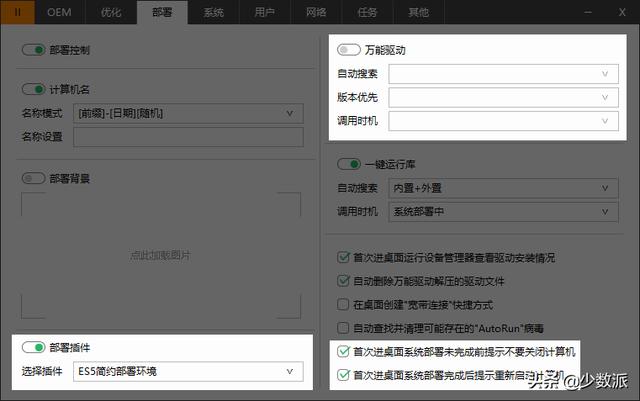The image size is (640, 401).
Task: Uncheck 自动删除万能驱动解压的驱动文件
Action: pos(343,281)
